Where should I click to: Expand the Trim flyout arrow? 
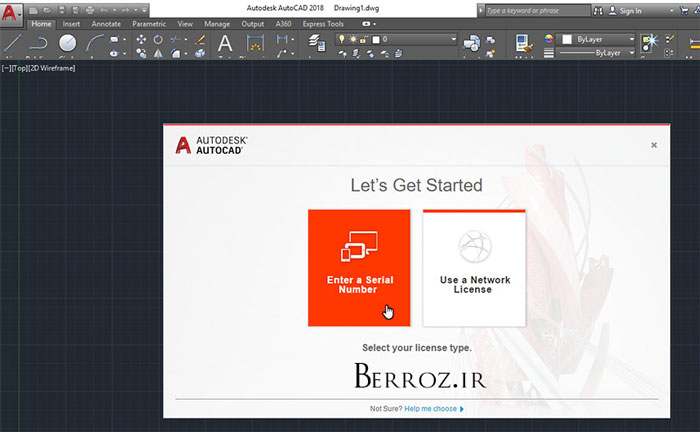click(x=186, y=39)
